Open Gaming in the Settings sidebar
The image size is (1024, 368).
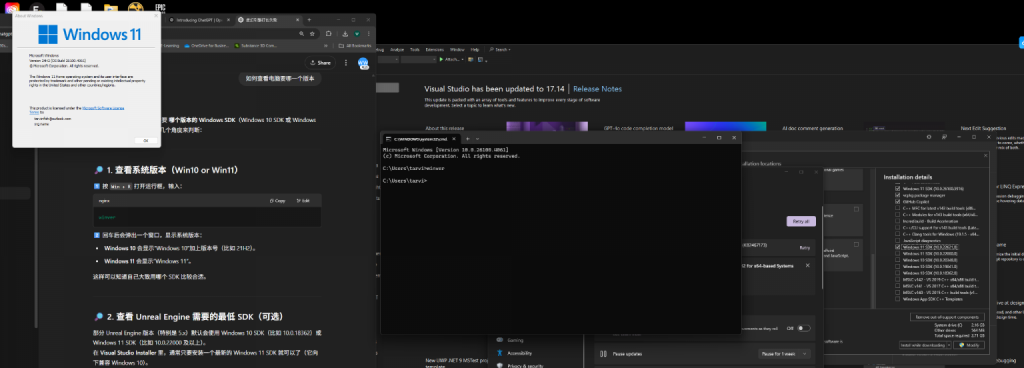click(x=515, y=340)
